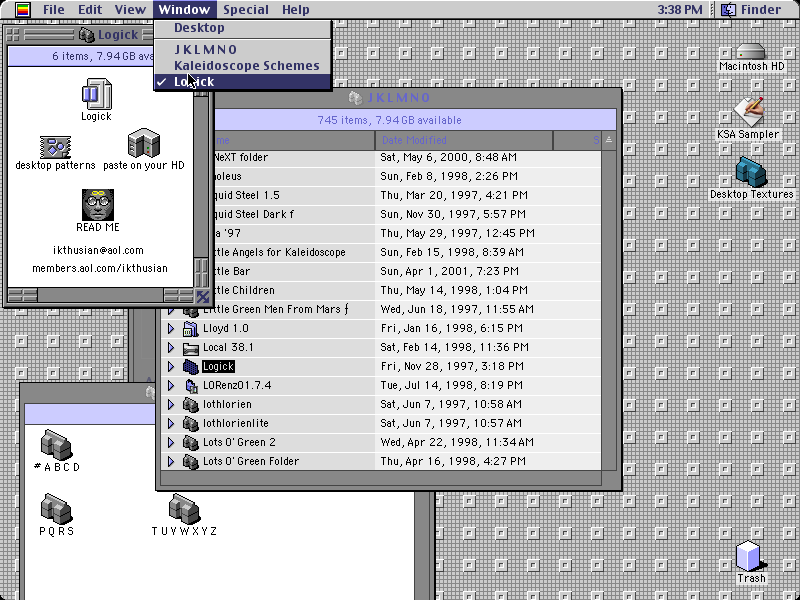The image size is (800, 600).
Task: Click the 3:38 PM menu bar clock
Action: (680, 10)
